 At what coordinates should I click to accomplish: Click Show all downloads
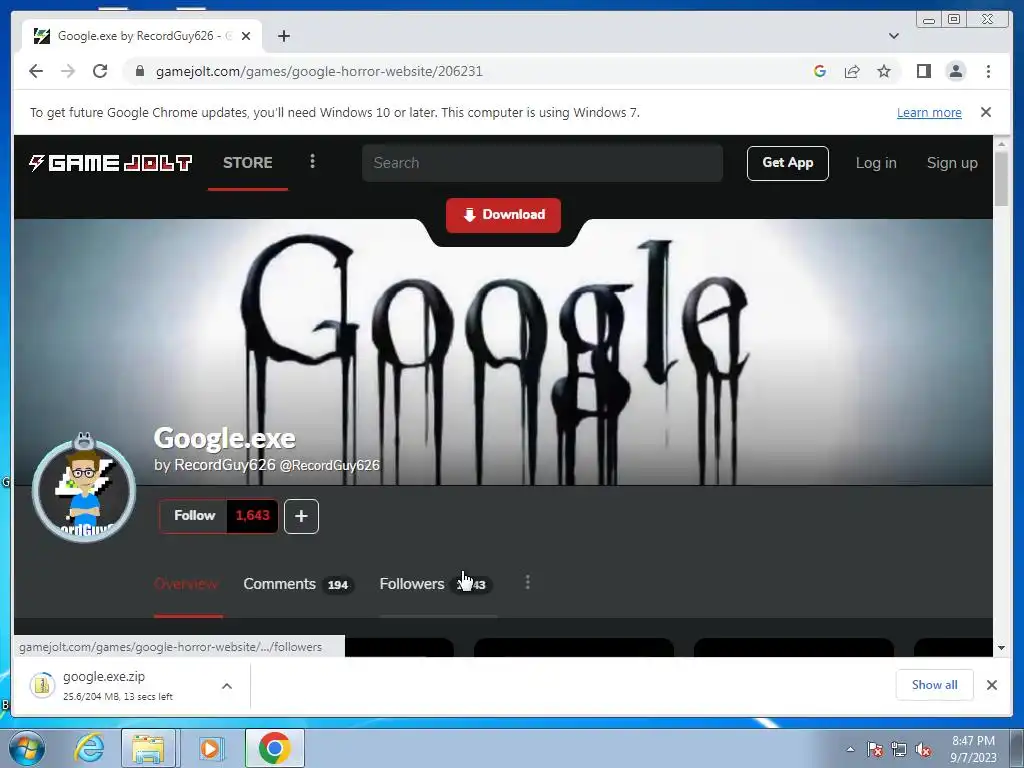pos(935,684)
